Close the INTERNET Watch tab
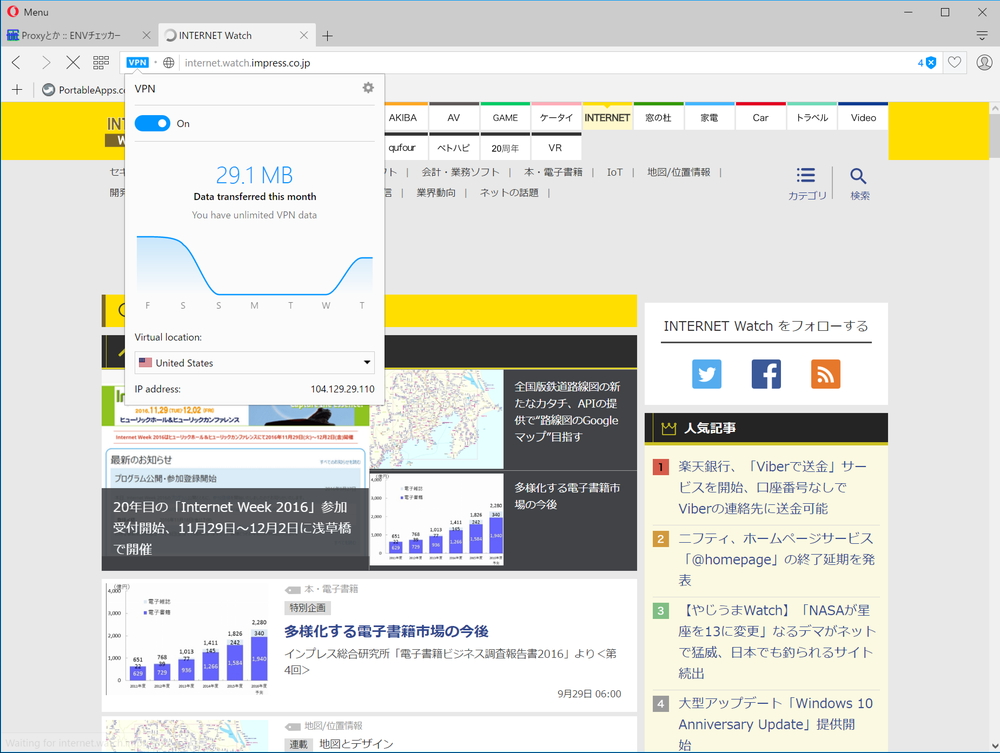 click(x=304, y=36)
